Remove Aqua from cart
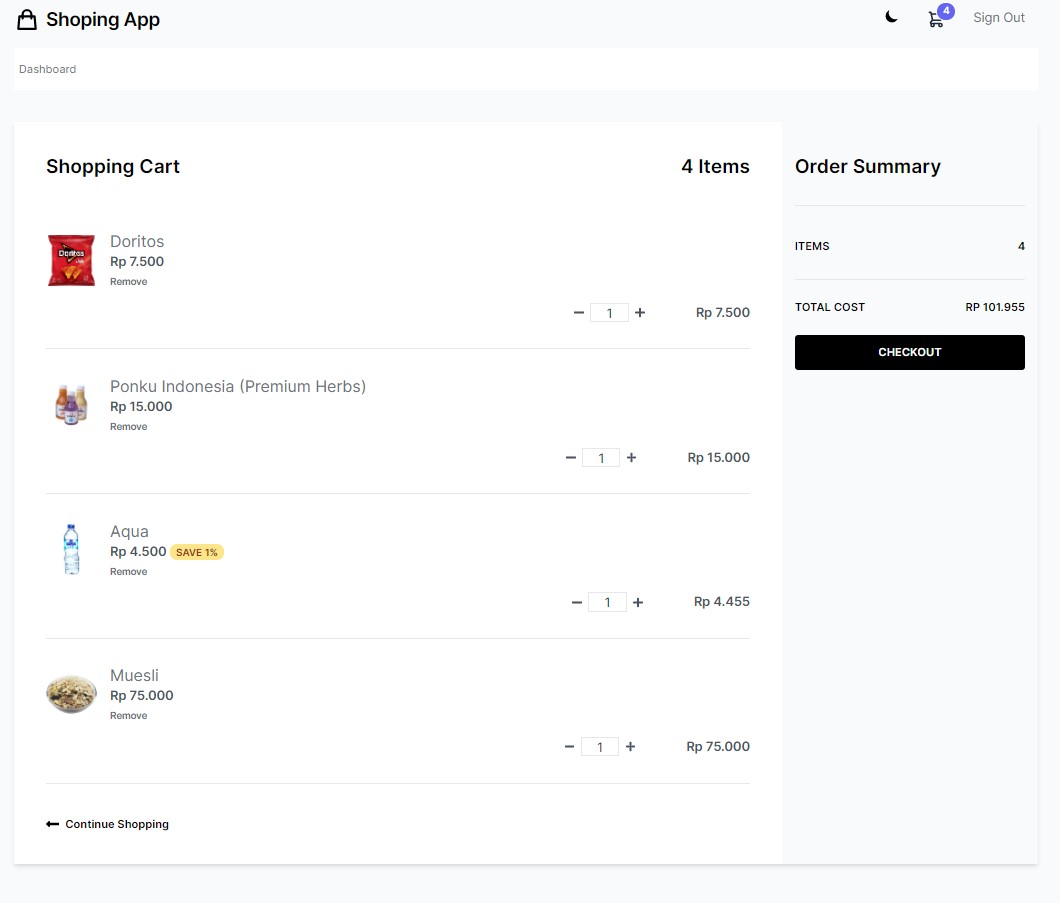 [128, 572]
